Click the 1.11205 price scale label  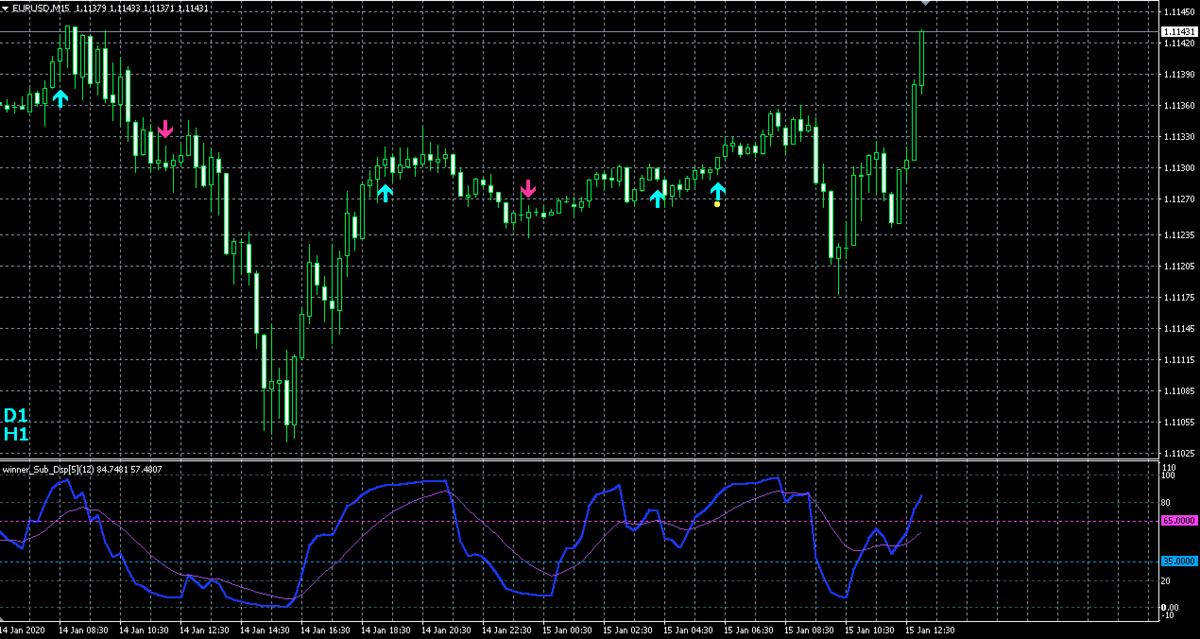(1177, 266)
